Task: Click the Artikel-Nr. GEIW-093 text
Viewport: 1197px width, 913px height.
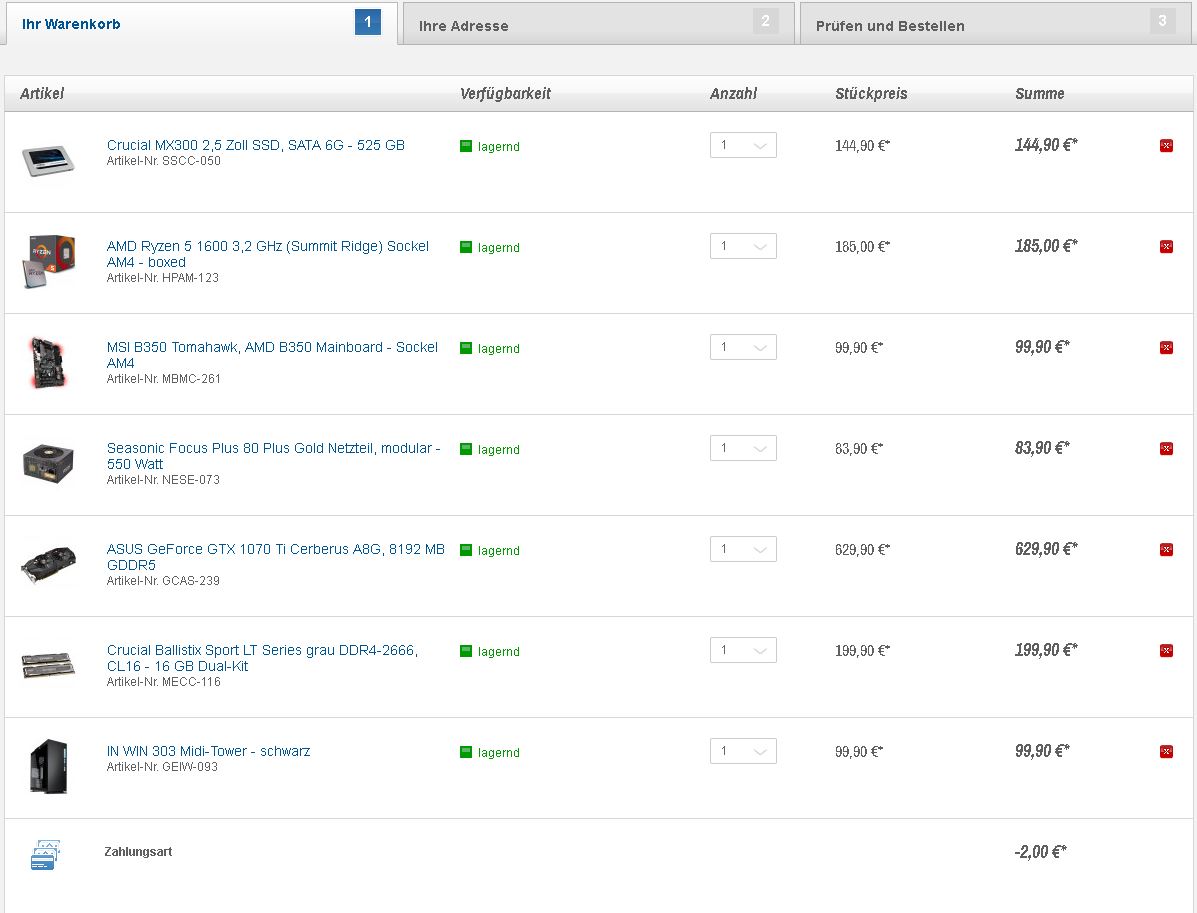Action: 162,767
